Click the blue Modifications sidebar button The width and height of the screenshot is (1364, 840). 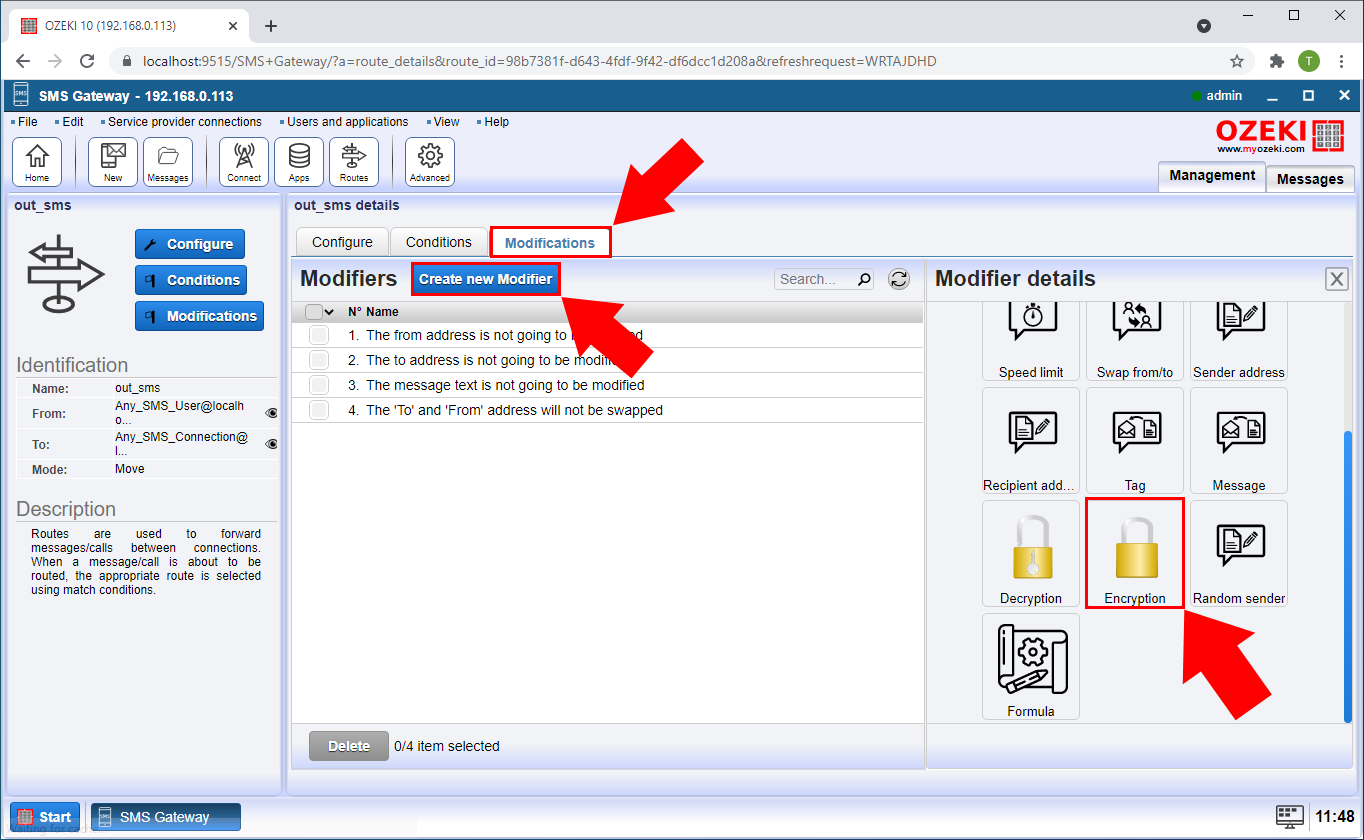coord(200,316)
